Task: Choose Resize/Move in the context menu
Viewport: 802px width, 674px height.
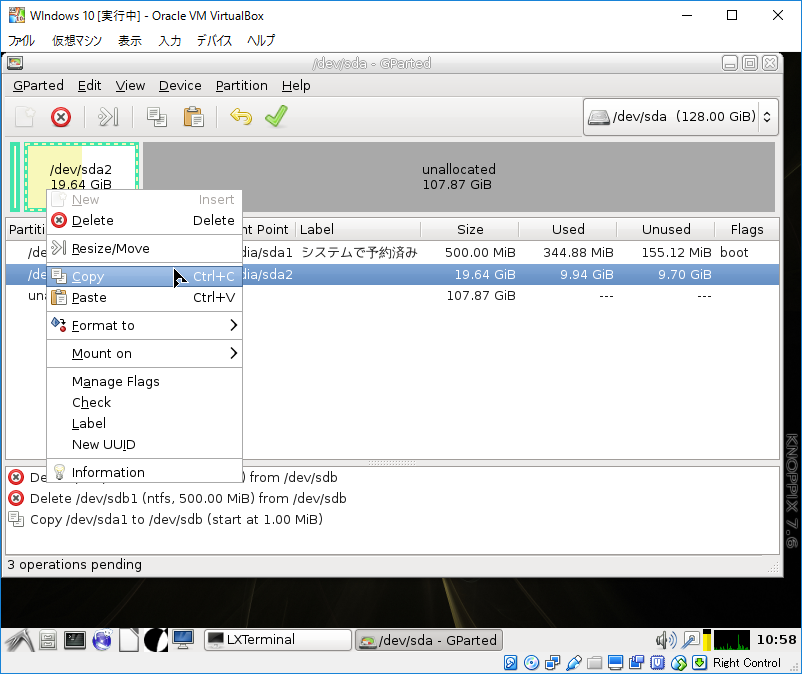Action: [144, 249]
